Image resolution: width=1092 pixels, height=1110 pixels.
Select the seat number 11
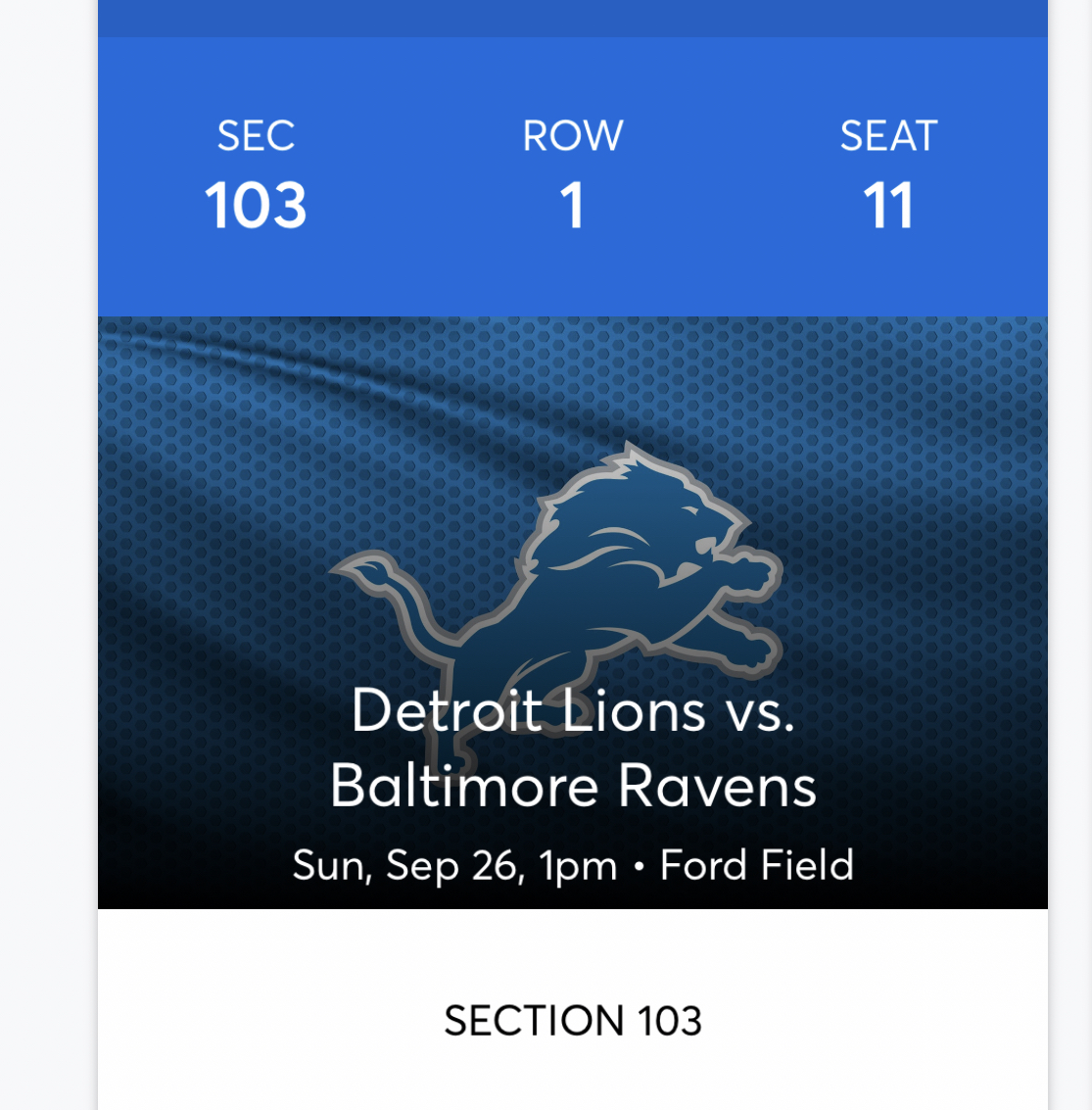pyautogui.click(x=888, y=206)
